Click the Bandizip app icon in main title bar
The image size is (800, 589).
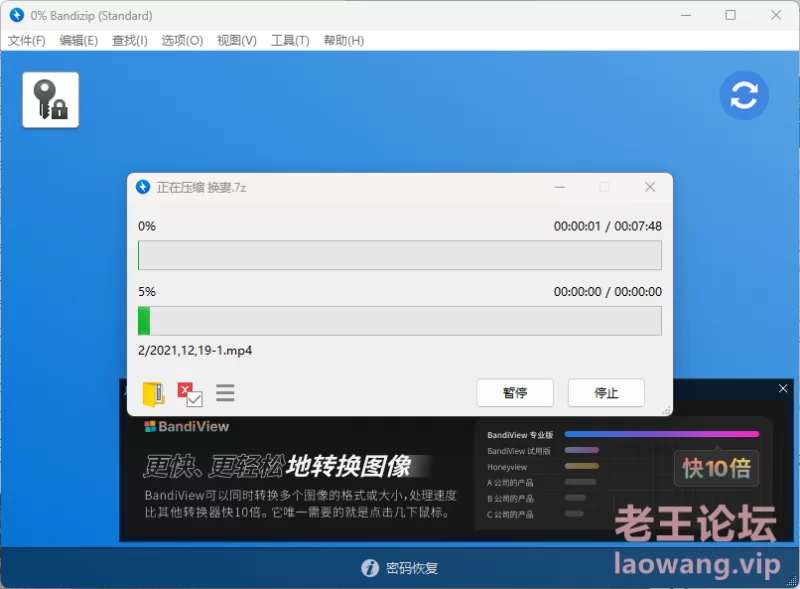[x=17, y=15]
